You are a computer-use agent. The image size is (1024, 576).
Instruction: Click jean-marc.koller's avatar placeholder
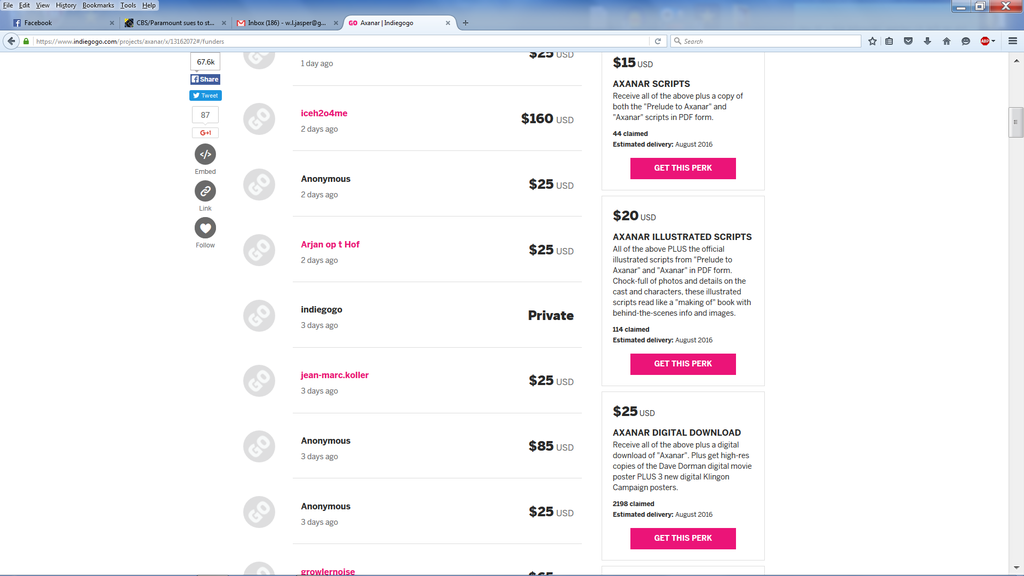(259, 381)
